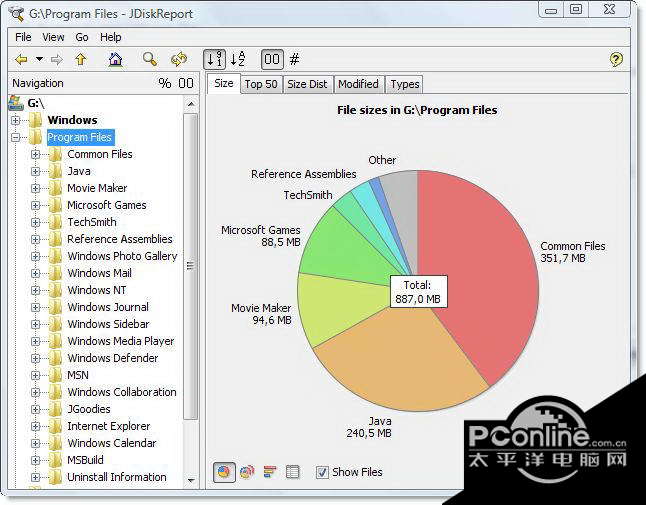Click the Forward arrow toolbar icon
Viewport: 646px width, 505px height.
pos(56,60)
